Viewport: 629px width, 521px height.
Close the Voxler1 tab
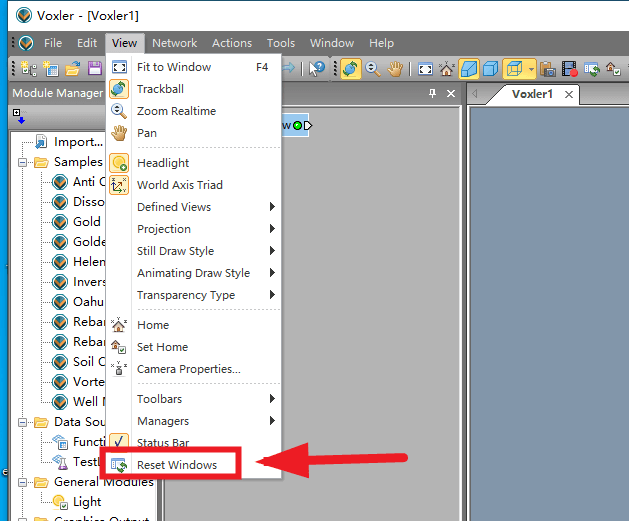coord(569,95)
